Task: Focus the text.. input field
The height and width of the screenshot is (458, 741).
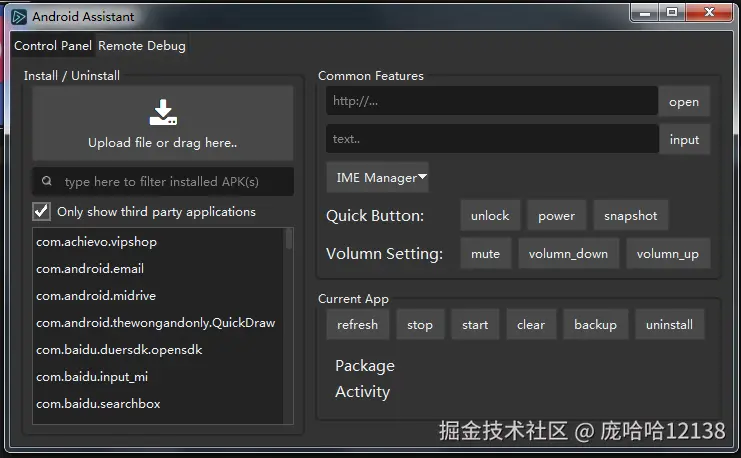Action: pyautogui.click(x=492, y=139)
